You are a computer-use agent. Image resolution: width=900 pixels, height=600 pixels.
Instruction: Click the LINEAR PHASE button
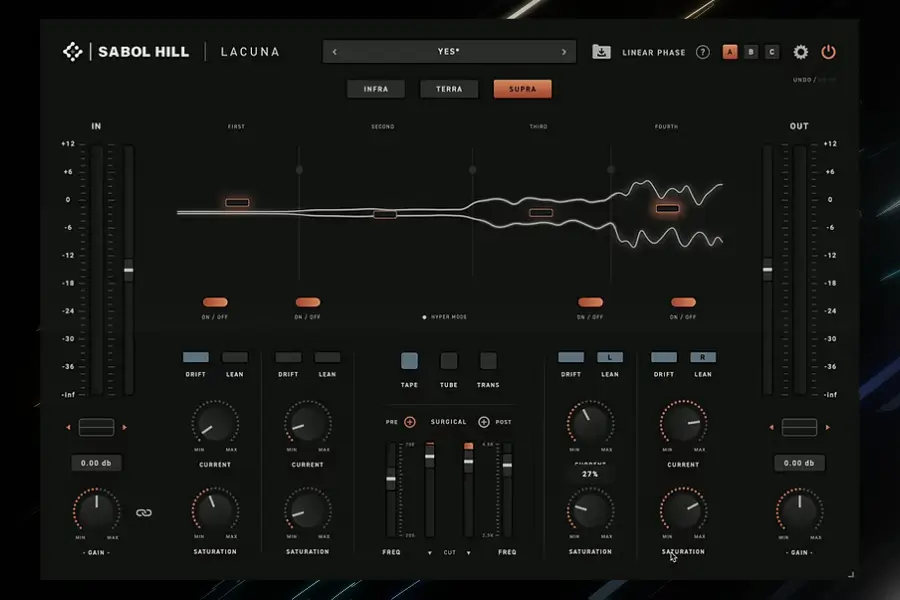tap(654, 52)
